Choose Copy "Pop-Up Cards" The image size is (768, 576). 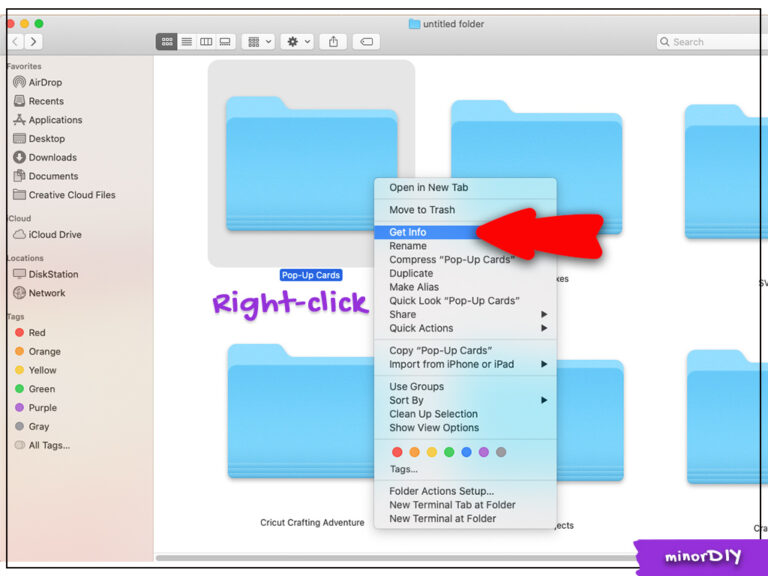[465, 351]
